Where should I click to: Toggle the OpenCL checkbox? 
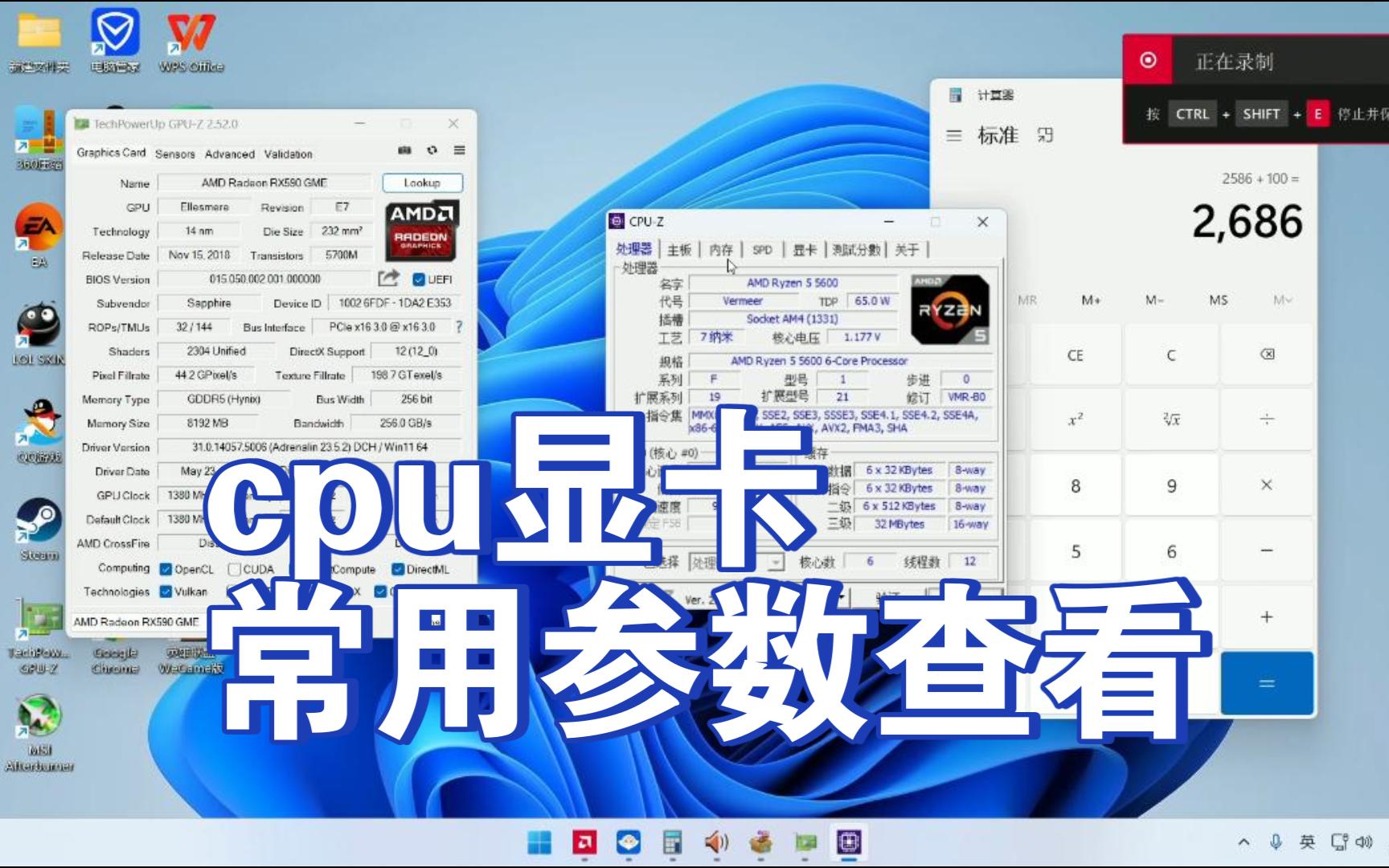[166, 569]
